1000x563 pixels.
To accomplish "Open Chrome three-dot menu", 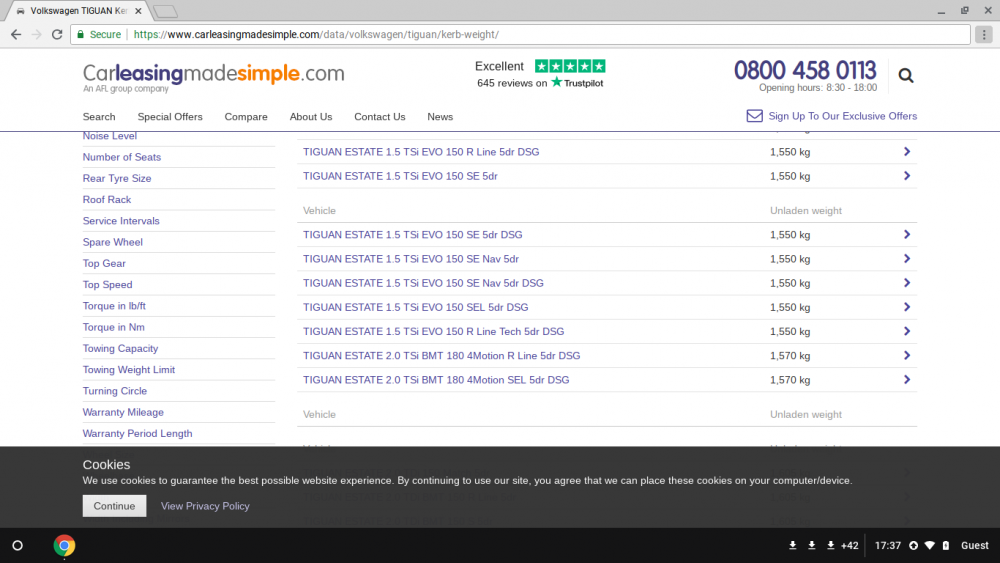I will point(984,34).
